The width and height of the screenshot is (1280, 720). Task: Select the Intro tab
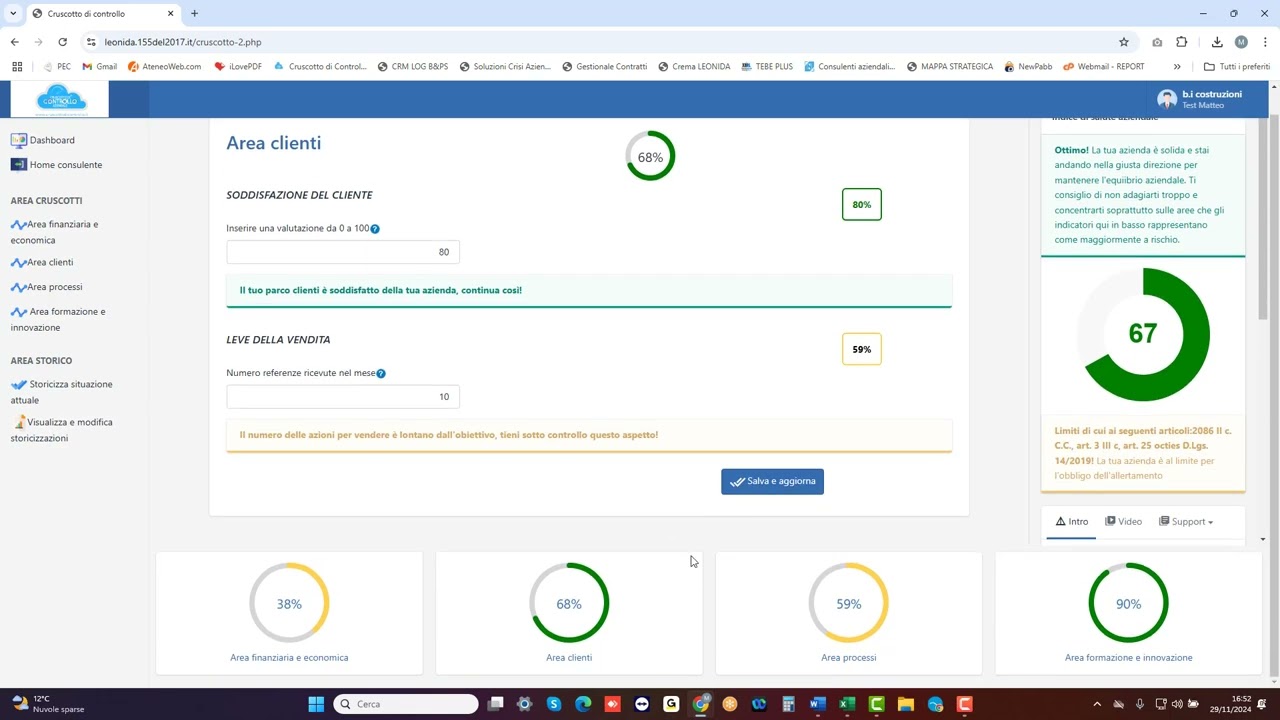pos(1072,522)
